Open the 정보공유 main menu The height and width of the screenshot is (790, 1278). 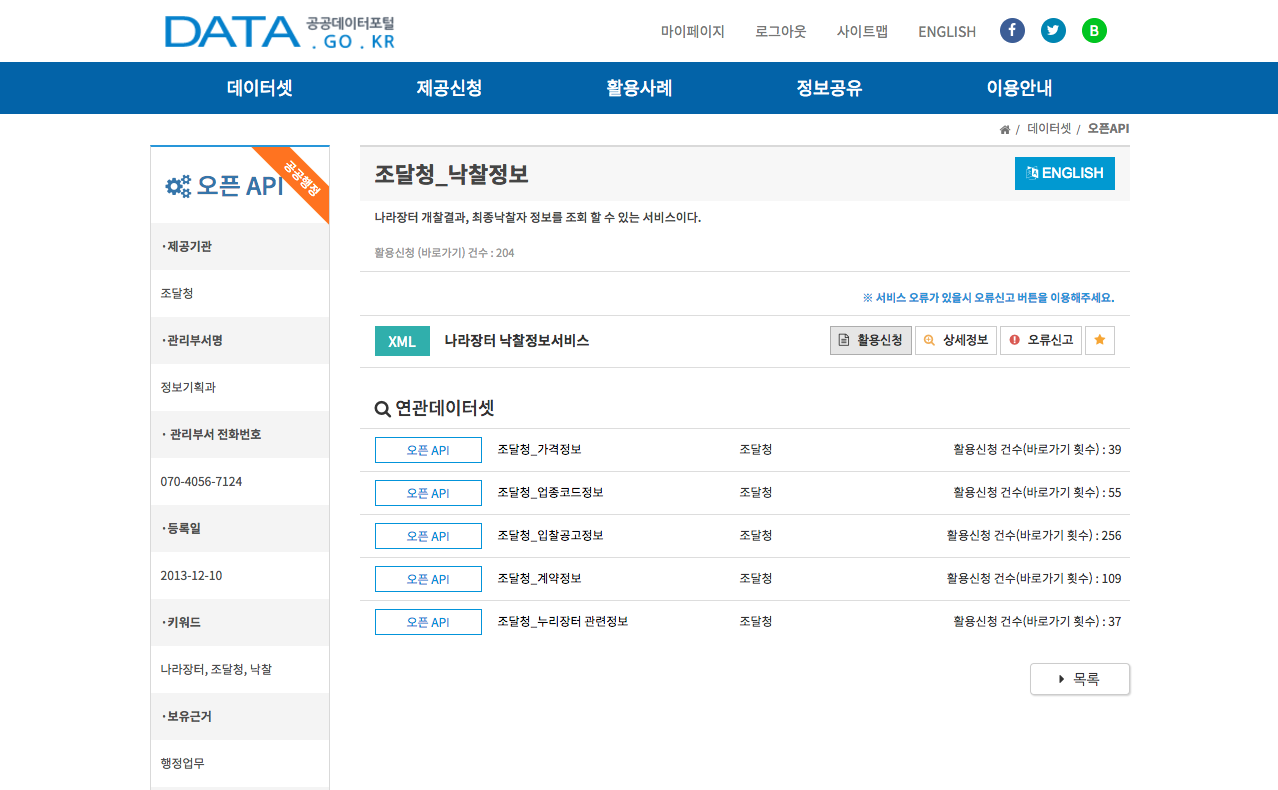[x=829, y=88]
